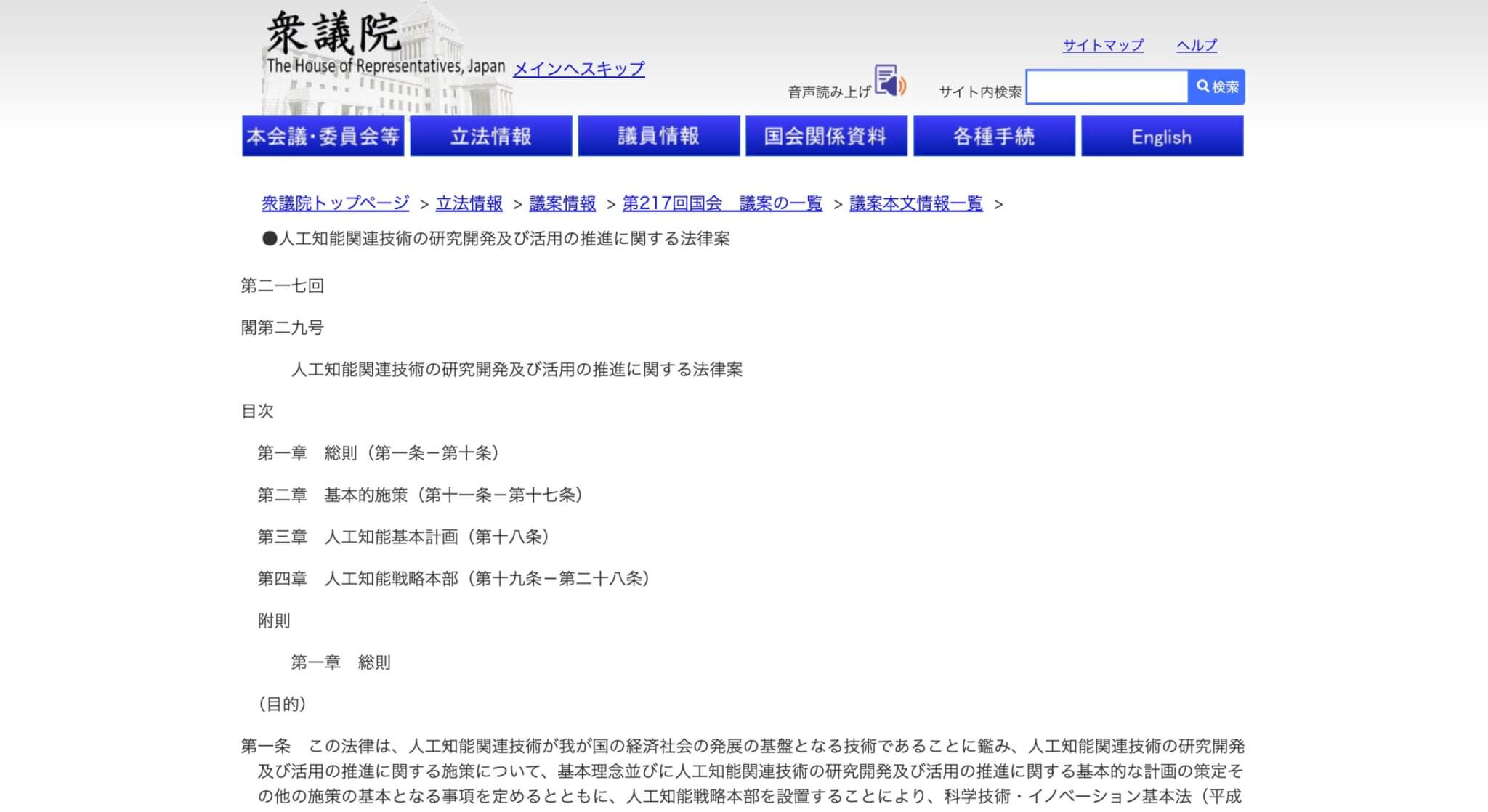Focus the サイト内検索 input field
Screen dimensions: 1488x812
tap(1107, 86)
